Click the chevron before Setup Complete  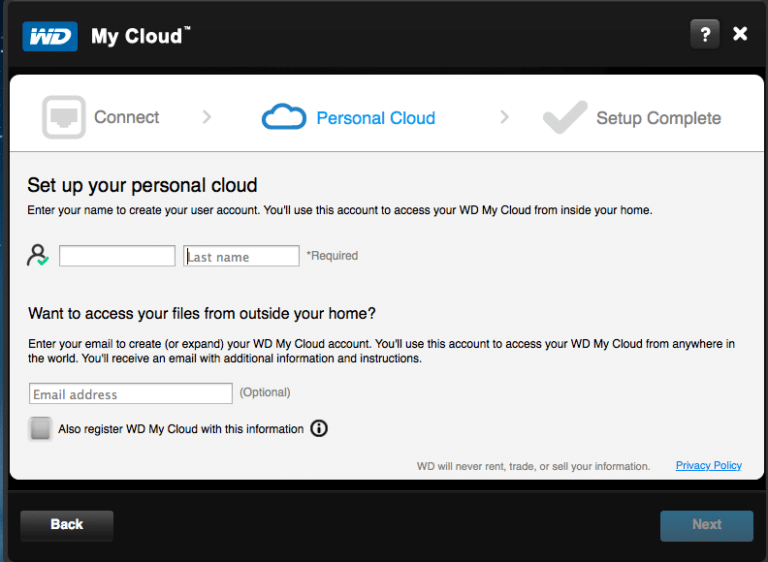coord(504,117)
